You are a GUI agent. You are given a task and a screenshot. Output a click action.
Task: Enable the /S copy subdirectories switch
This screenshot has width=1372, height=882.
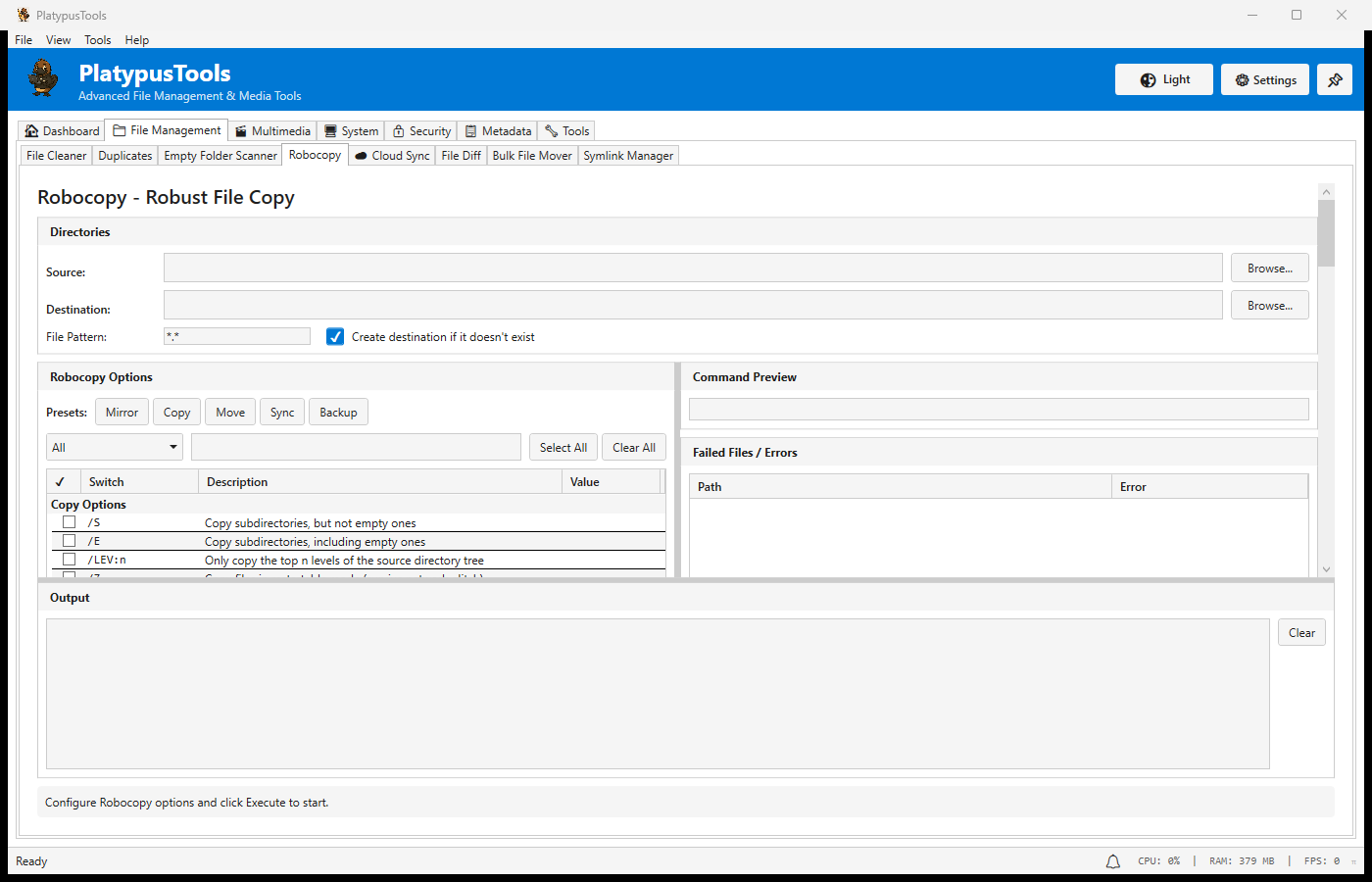pos(70,522)
